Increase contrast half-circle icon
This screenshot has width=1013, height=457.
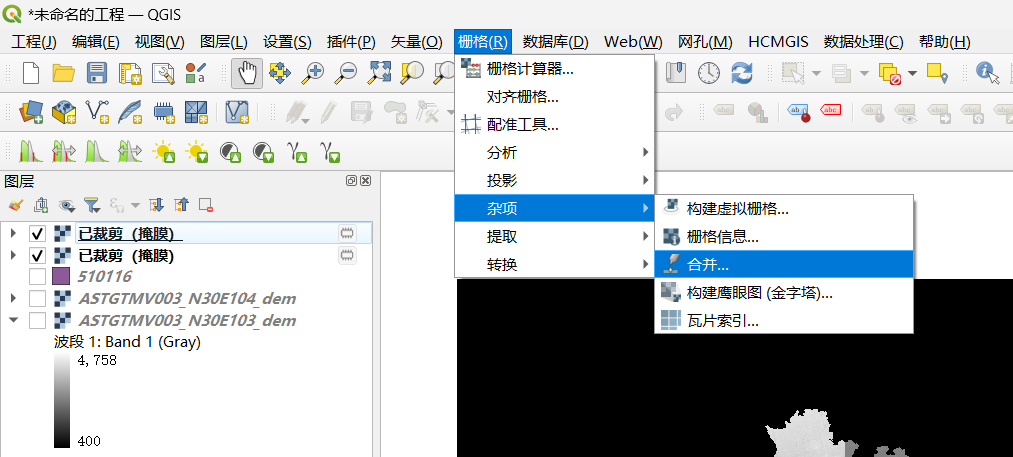[229, 151]
